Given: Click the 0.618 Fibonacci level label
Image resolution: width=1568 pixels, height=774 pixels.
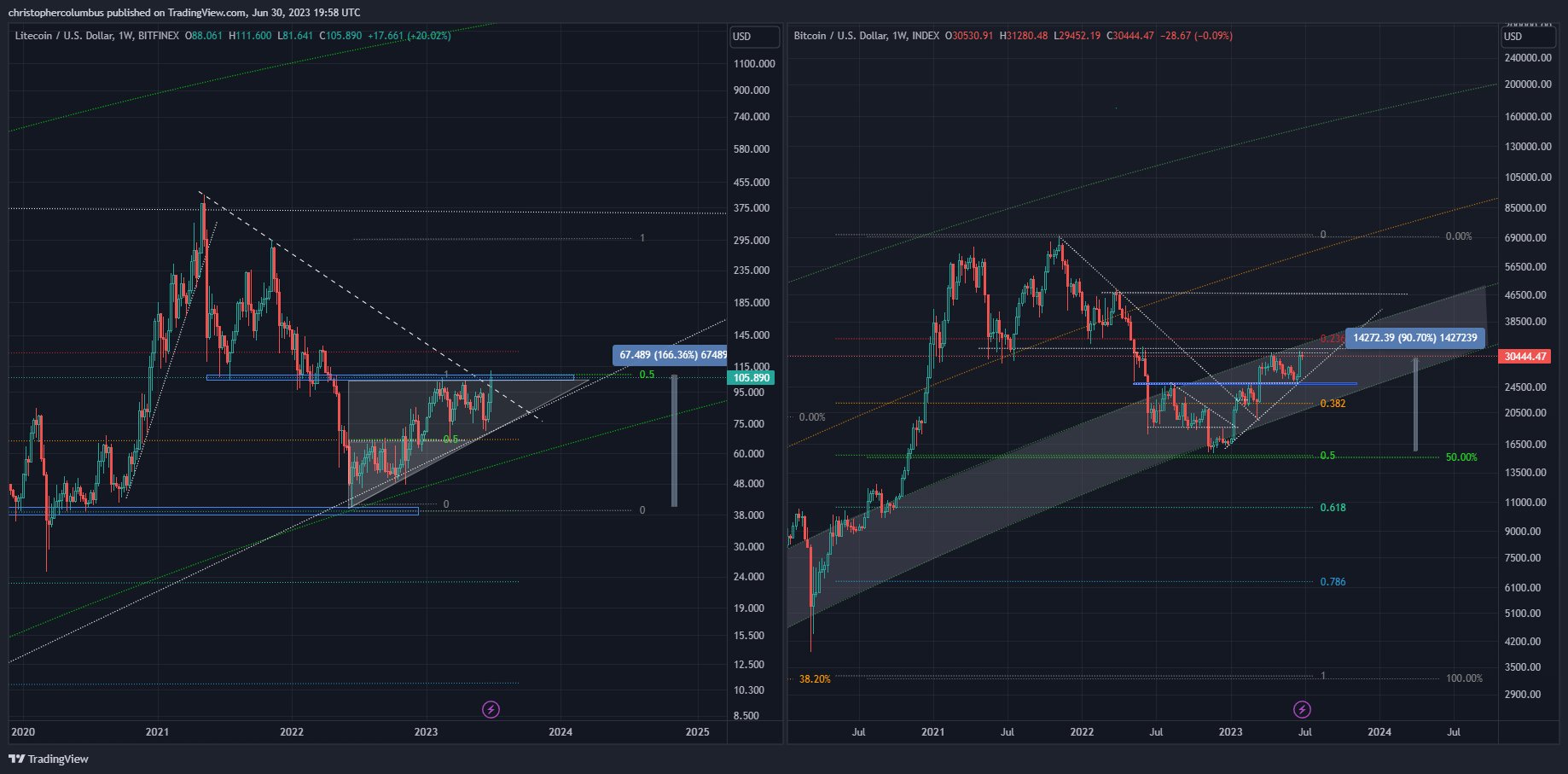Looking at the screenshot, I should click(1333, 508).
